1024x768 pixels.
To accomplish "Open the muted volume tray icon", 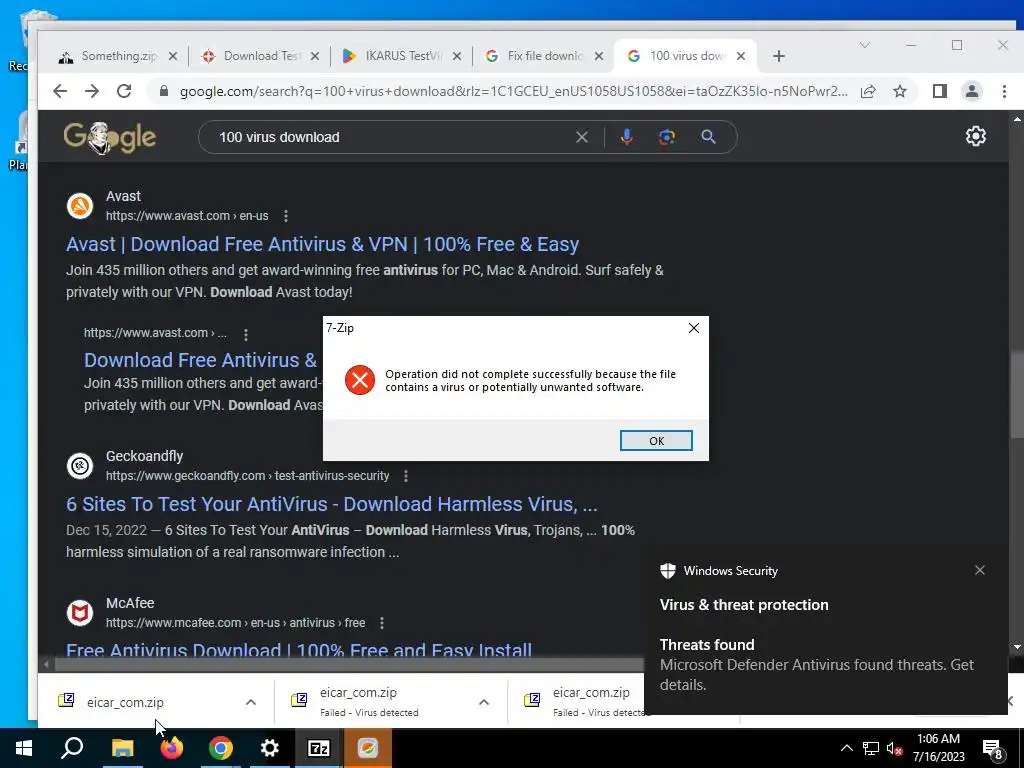I will coord(894,748).
